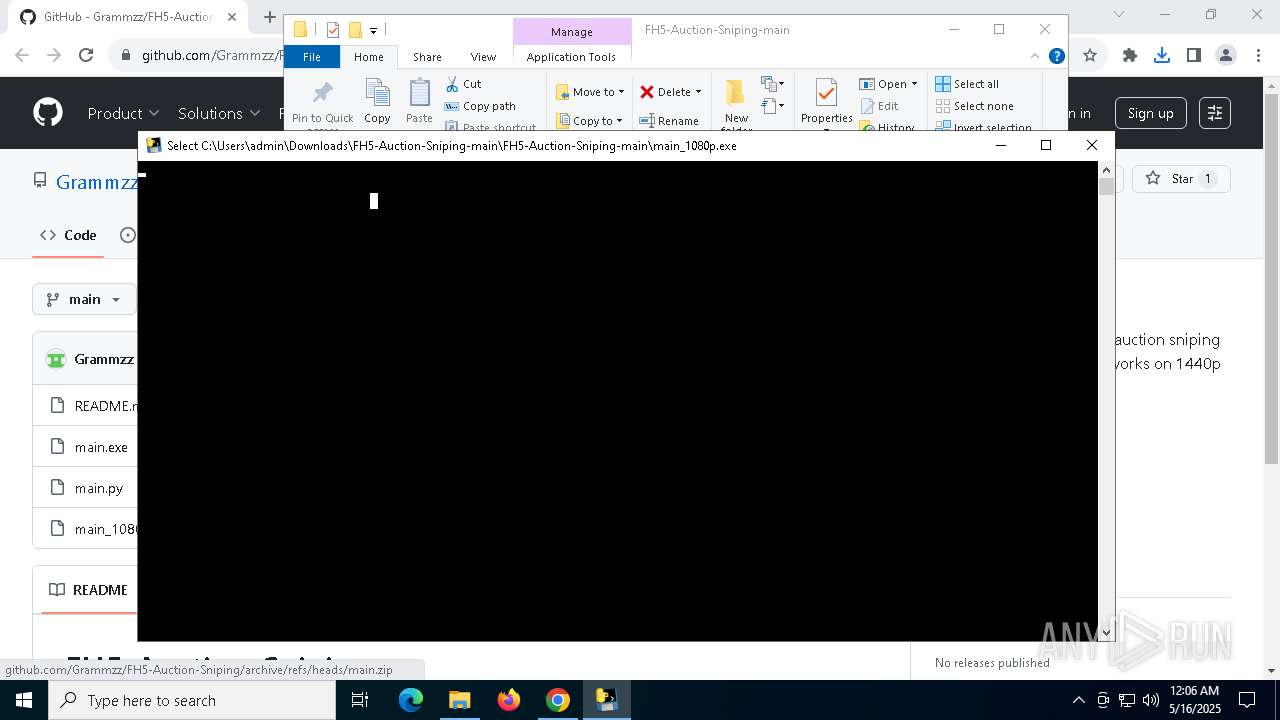Expand the Open dropdown in Explorer ribbon
The width and height of the screenshot is (1280, 720).
914,84
